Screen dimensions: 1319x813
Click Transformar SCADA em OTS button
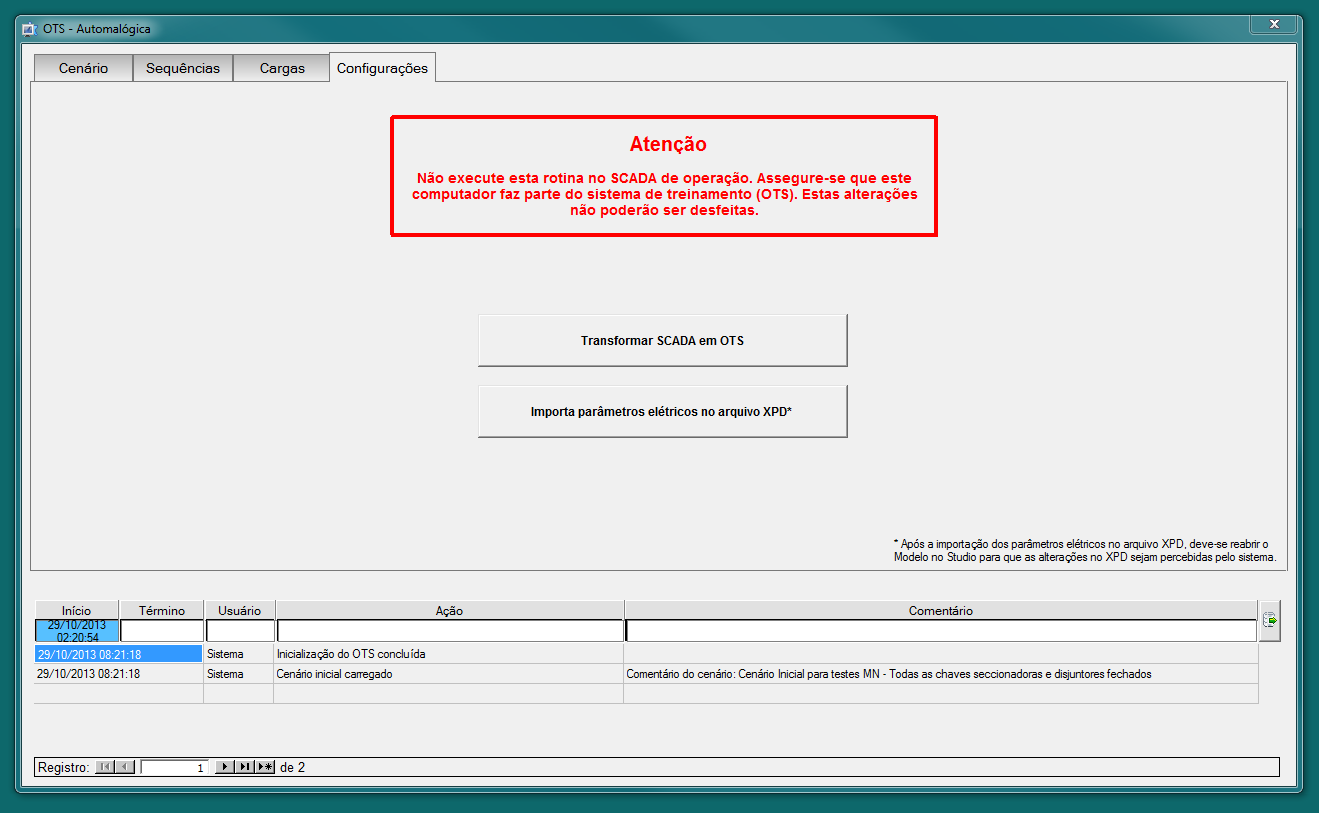(662, 340)
